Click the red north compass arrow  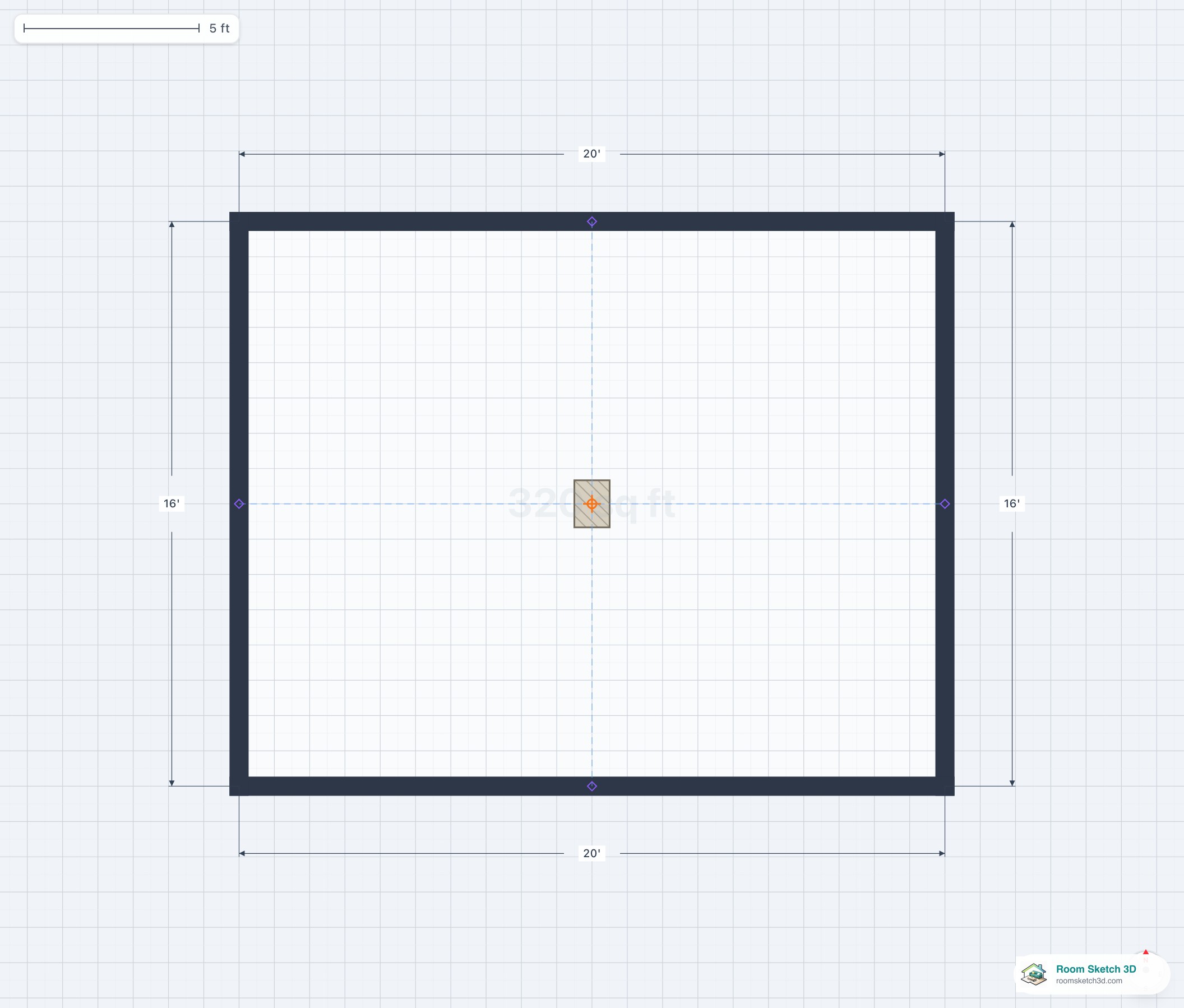(x=1146, y=952)
